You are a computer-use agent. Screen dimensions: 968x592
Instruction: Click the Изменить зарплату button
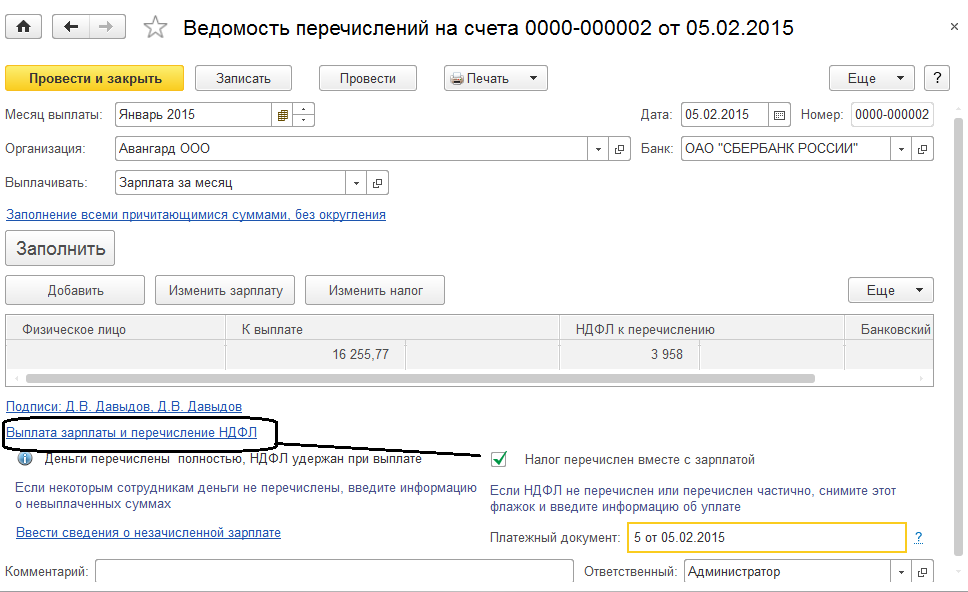pos(225,290)
